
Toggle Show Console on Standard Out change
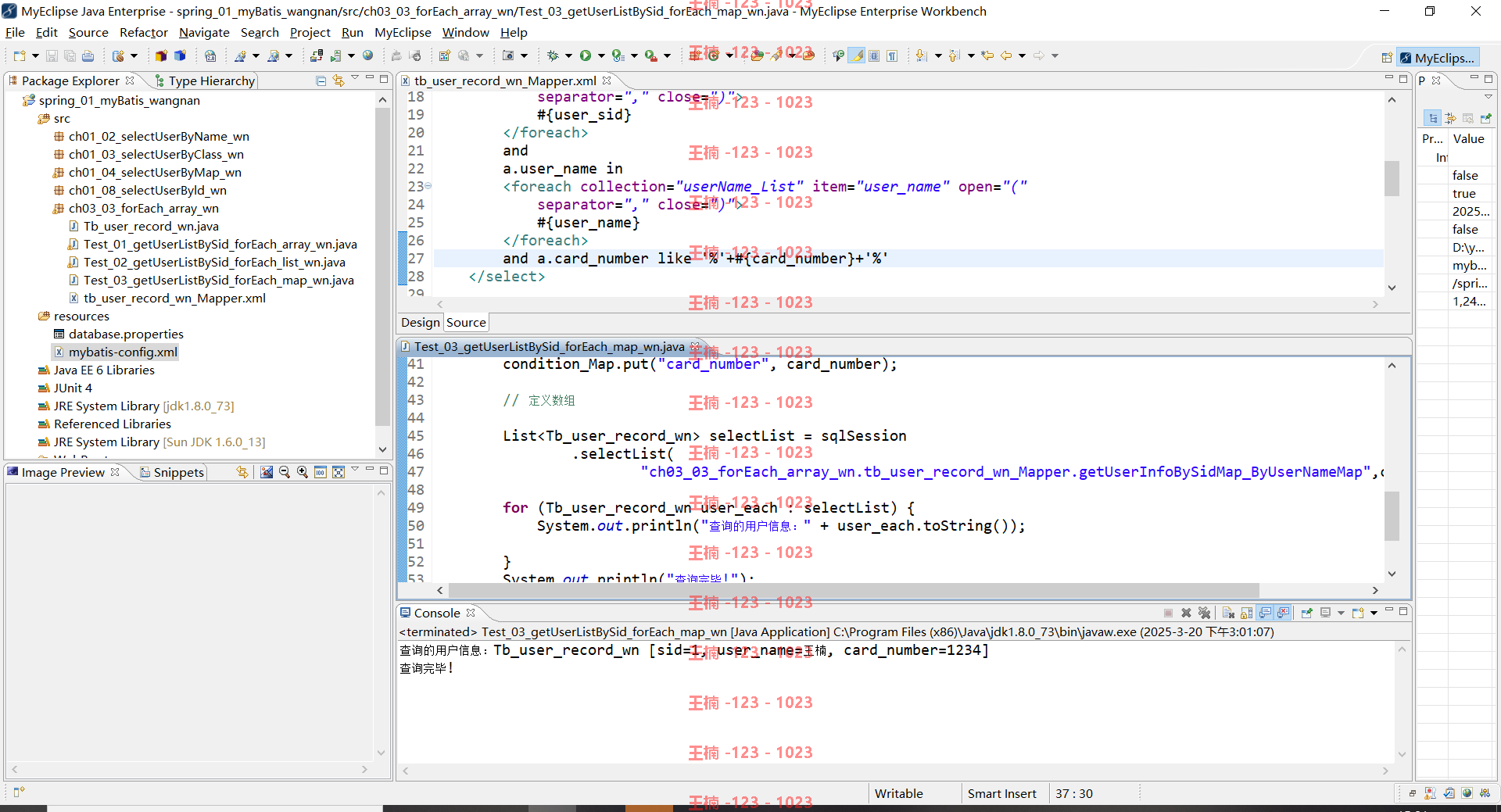(1265, 613)
